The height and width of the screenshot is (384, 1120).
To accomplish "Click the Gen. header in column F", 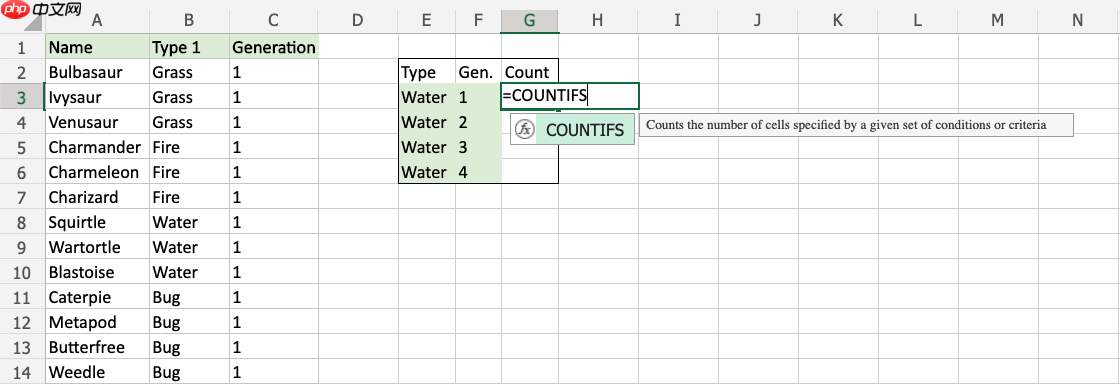I will tap(479, 72).
